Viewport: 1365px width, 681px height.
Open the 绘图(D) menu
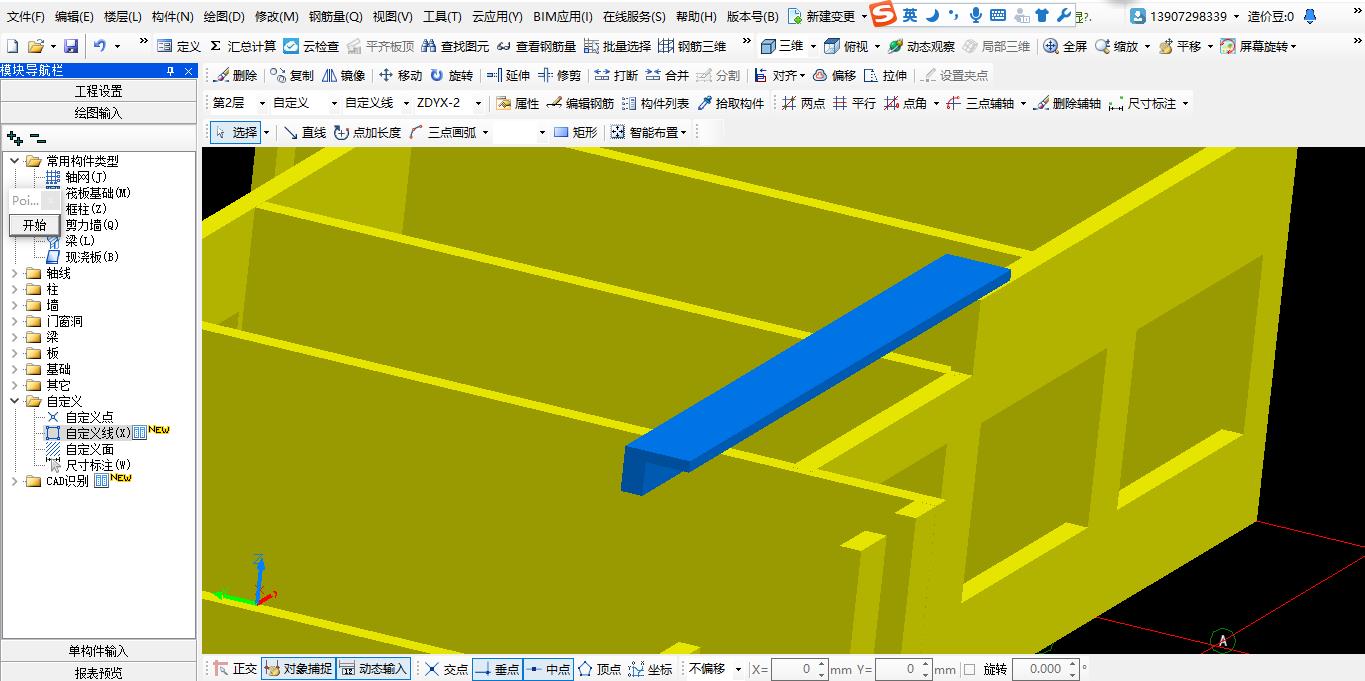pyautogui.click(x=224, y=17)
